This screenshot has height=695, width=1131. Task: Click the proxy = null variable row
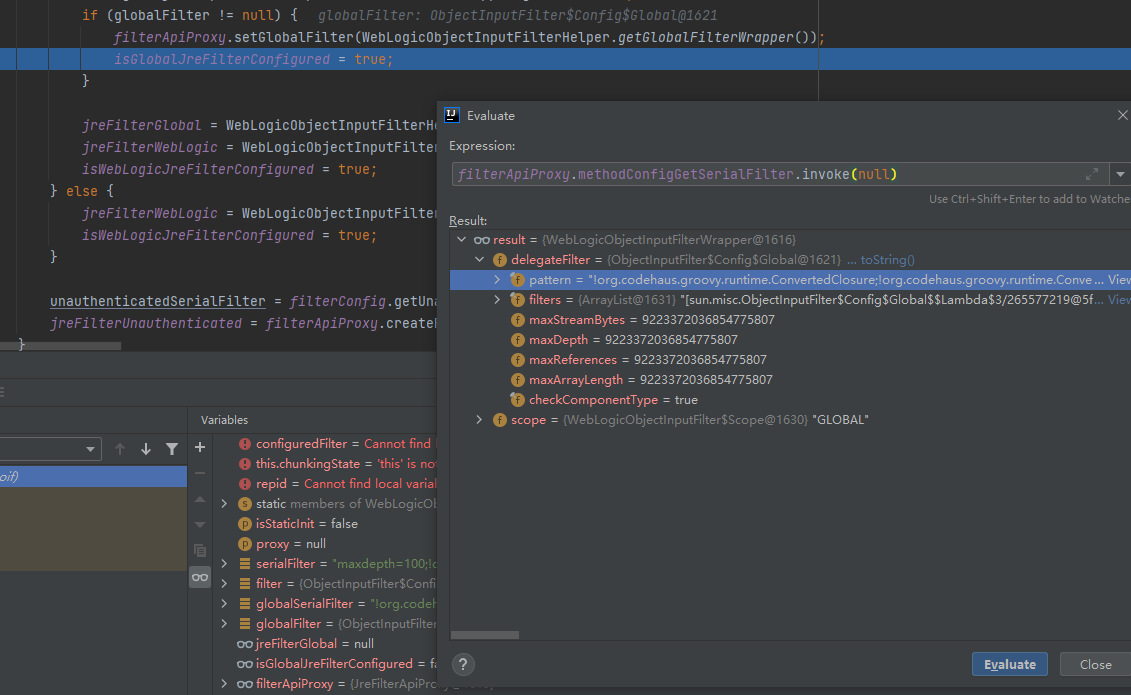(326, 544)
